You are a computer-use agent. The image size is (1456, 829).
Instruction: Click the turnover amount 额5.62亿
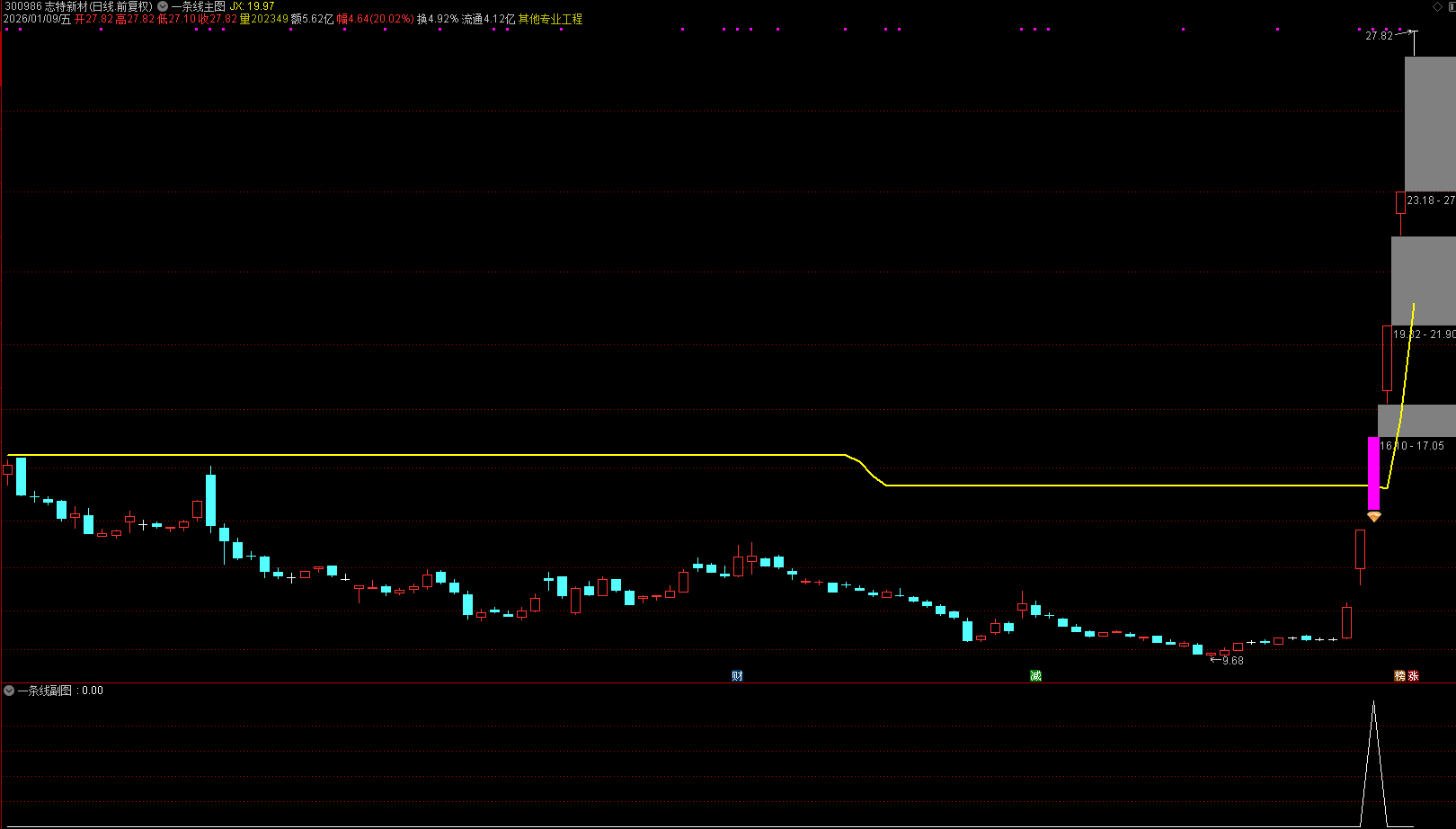312,19
